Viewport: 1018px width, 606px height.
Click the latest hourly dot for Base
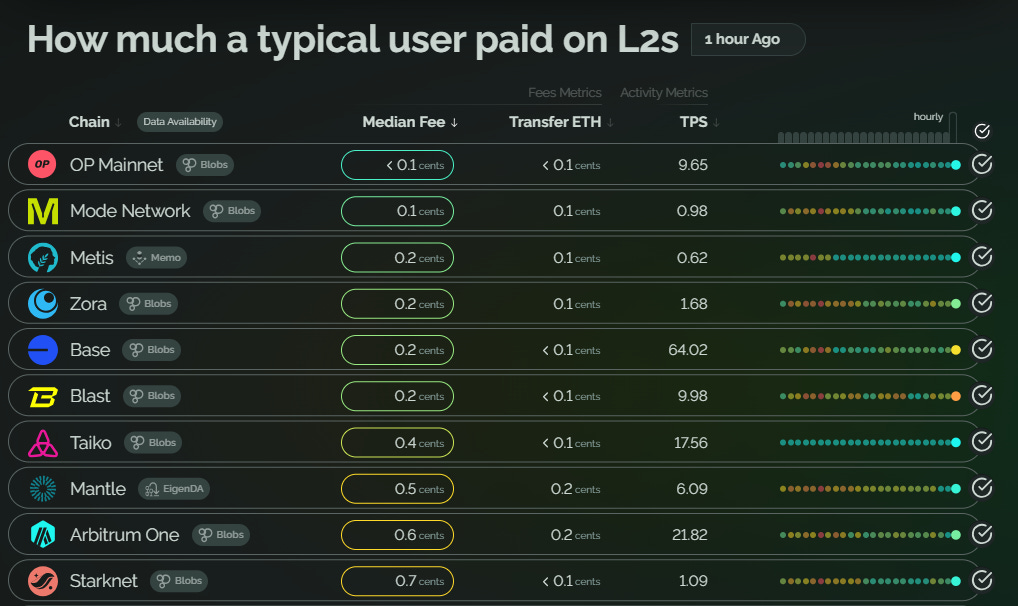(956, 350)
